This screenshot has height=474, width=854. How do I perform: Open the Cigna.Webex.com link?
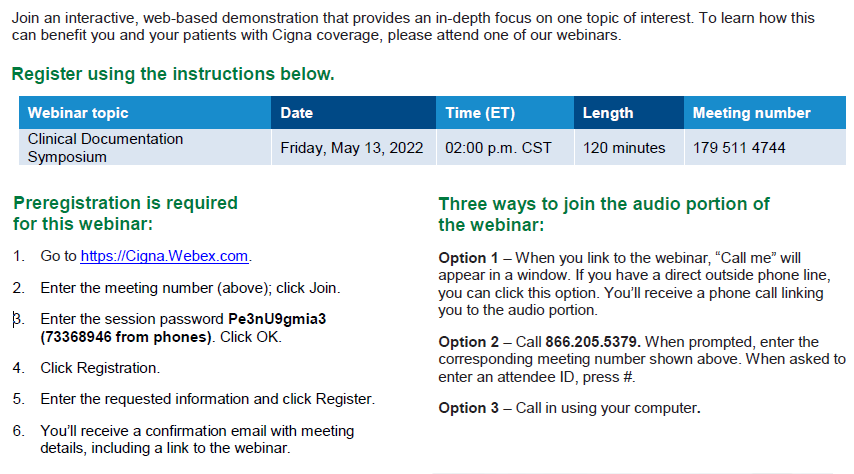tap(164, 257)
